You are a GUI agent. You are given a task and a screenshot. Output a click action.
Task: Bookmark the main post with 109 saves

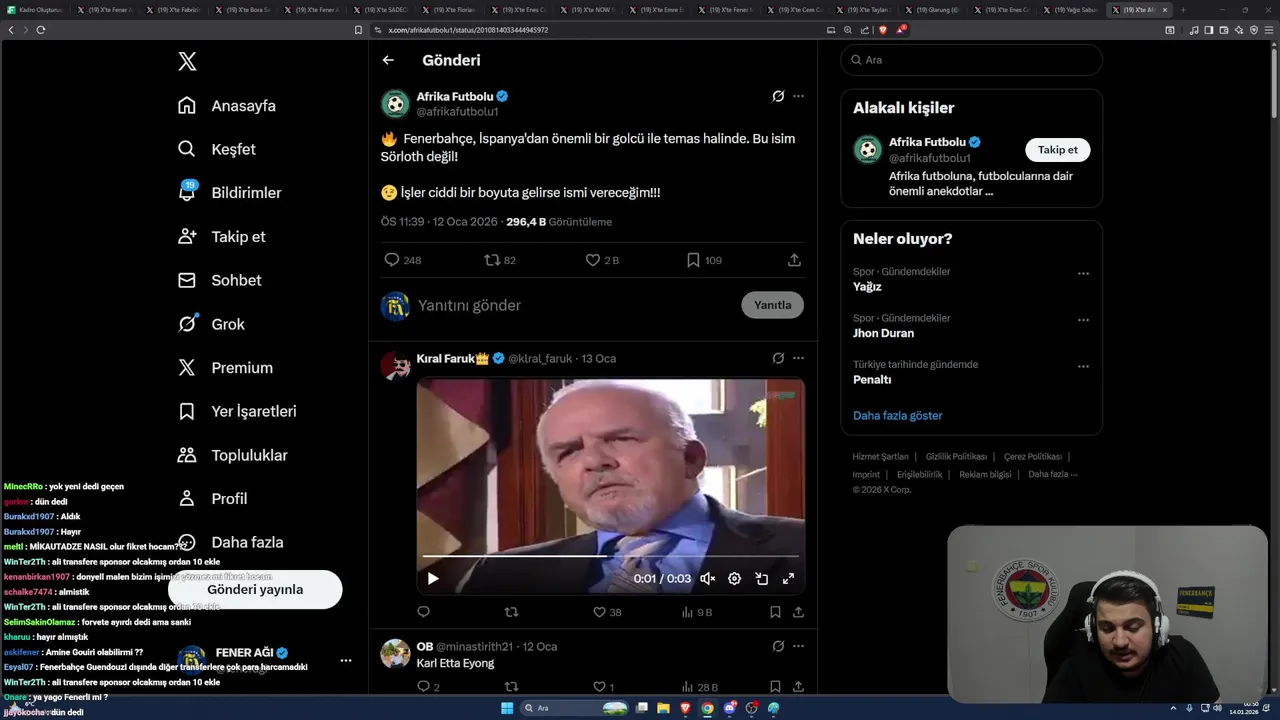[704, 260]
